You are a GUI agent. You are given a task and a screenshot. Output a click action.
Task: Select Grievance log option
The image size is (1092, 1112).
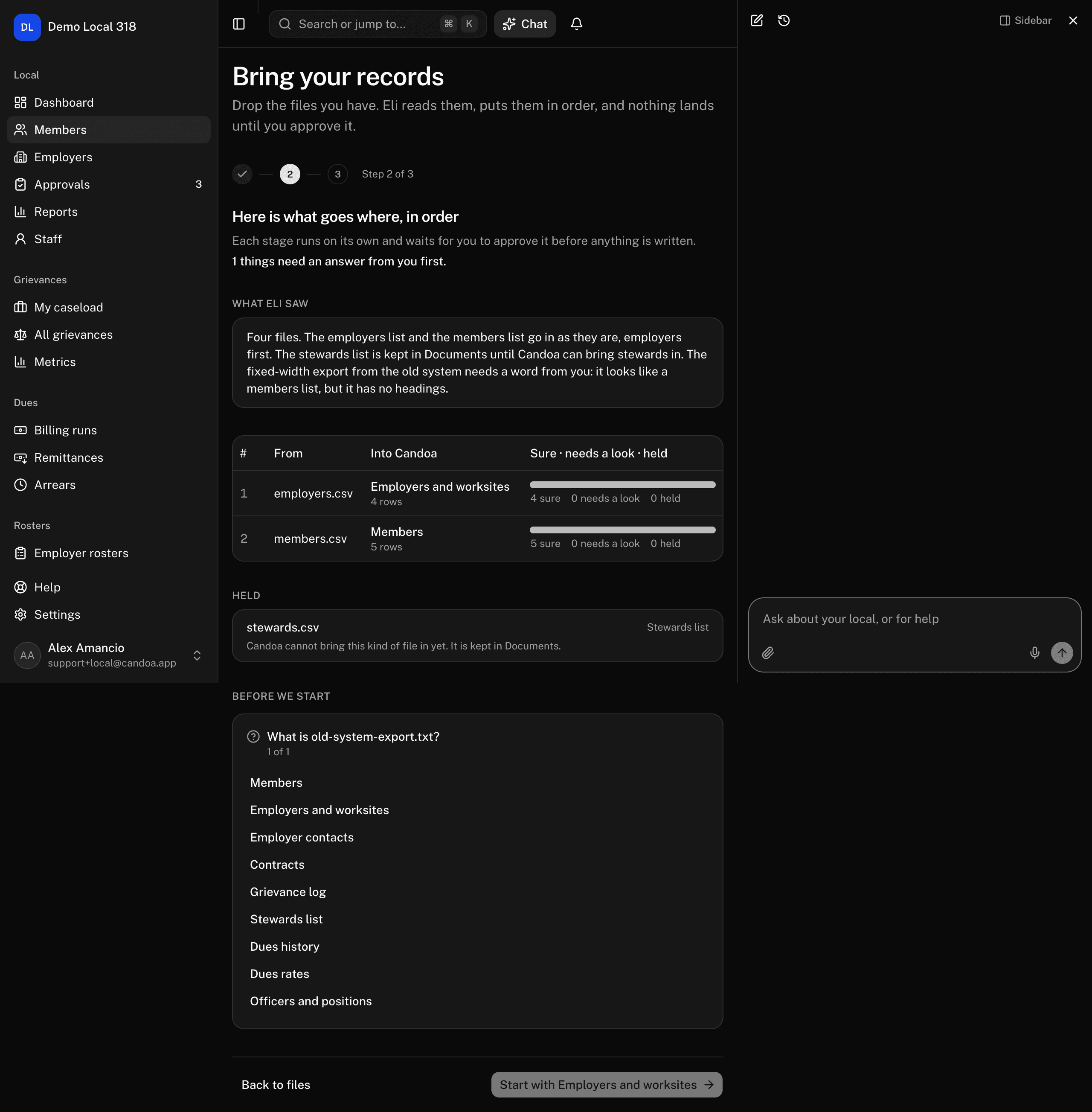[477, 892]
